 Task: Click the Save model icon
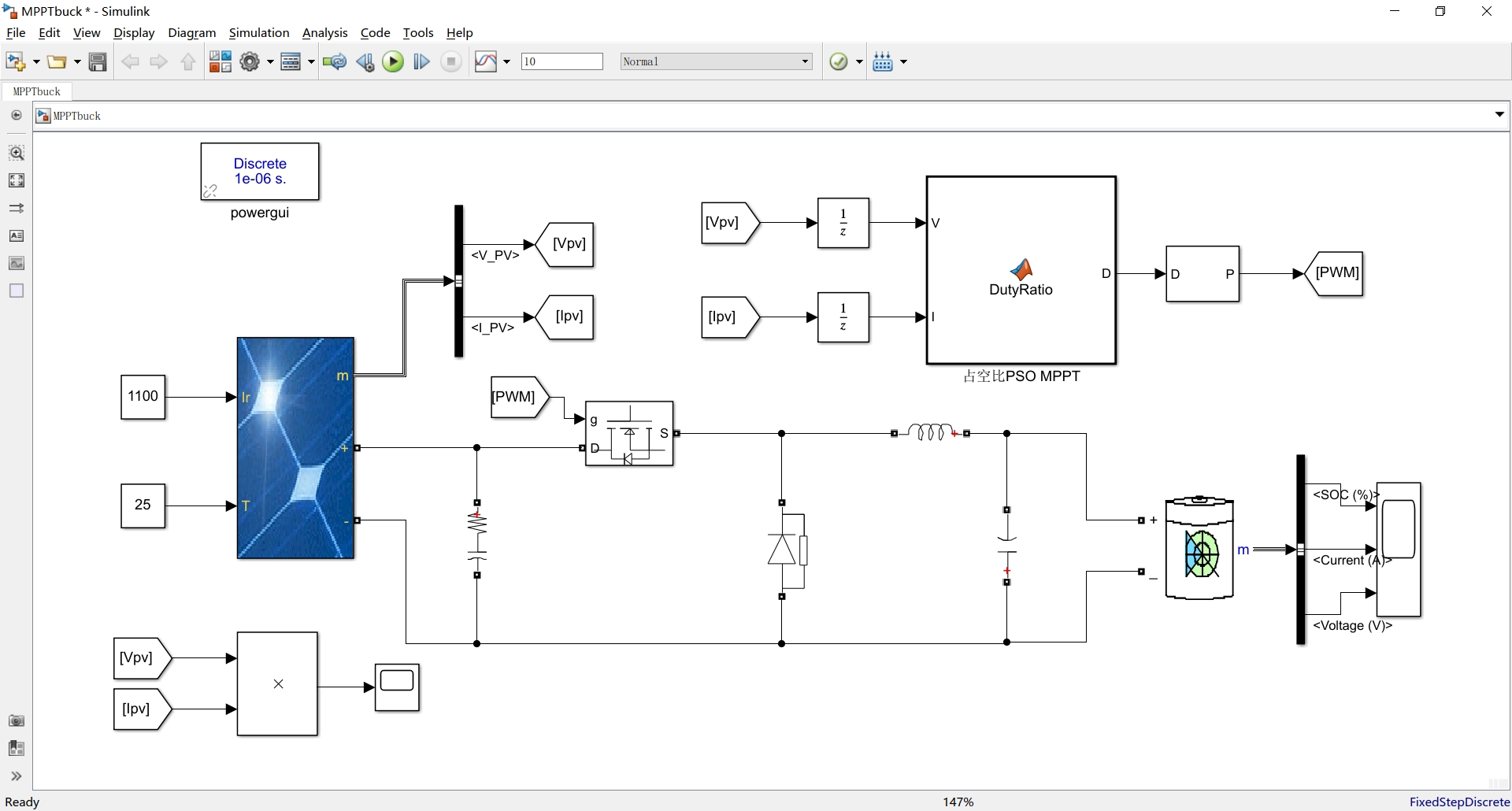tap(98, 61)
